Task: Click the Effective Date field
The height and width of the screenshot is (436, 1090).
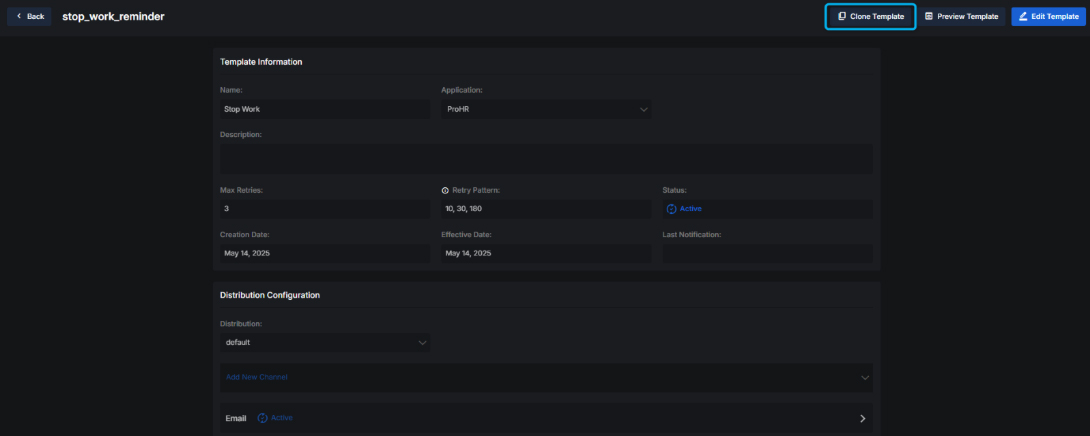Action: [546, 254]
